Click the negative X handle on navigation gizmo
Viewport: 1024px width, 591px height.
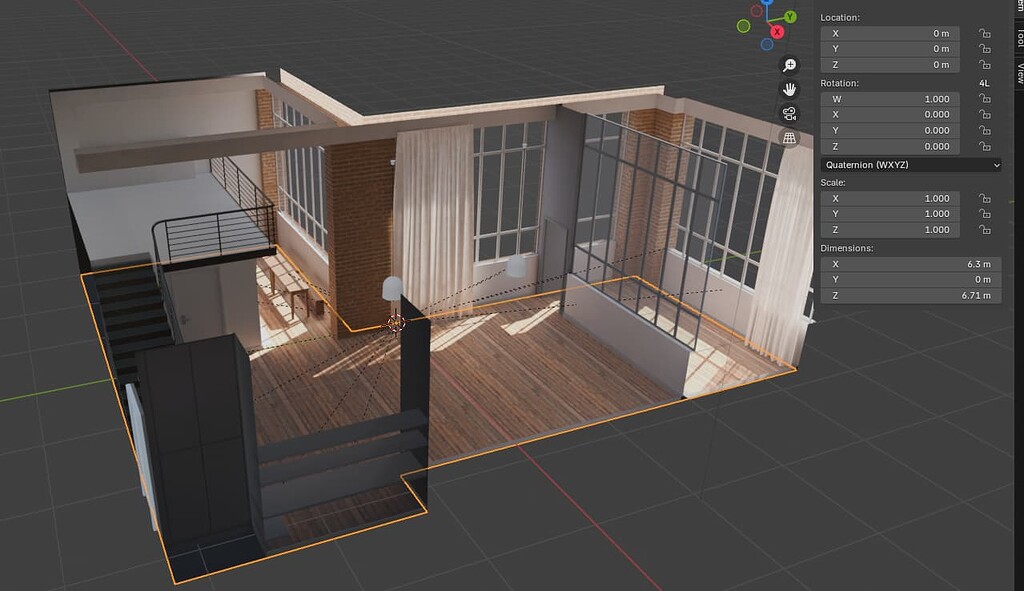[x=756, y=11]
